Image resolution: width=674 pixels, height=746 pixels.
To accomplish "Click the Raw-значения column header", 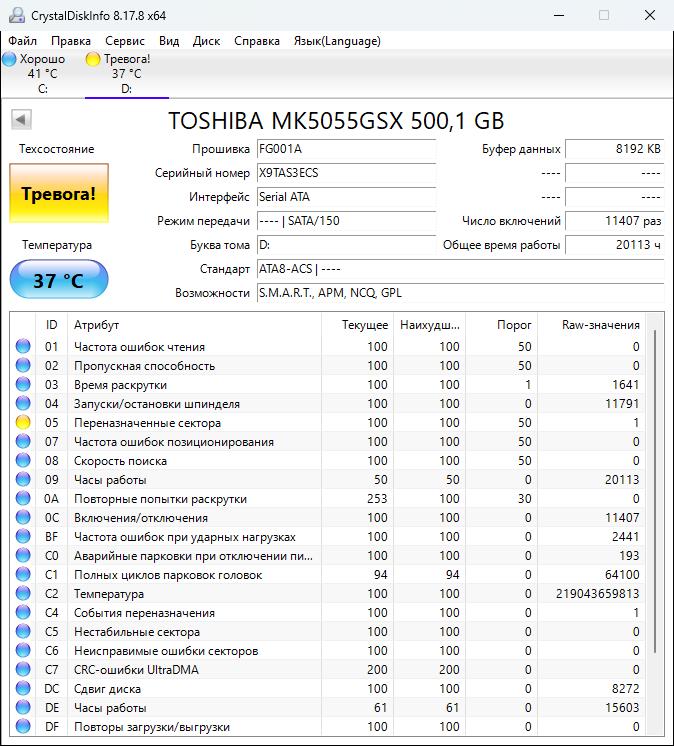I will point(591,325).
